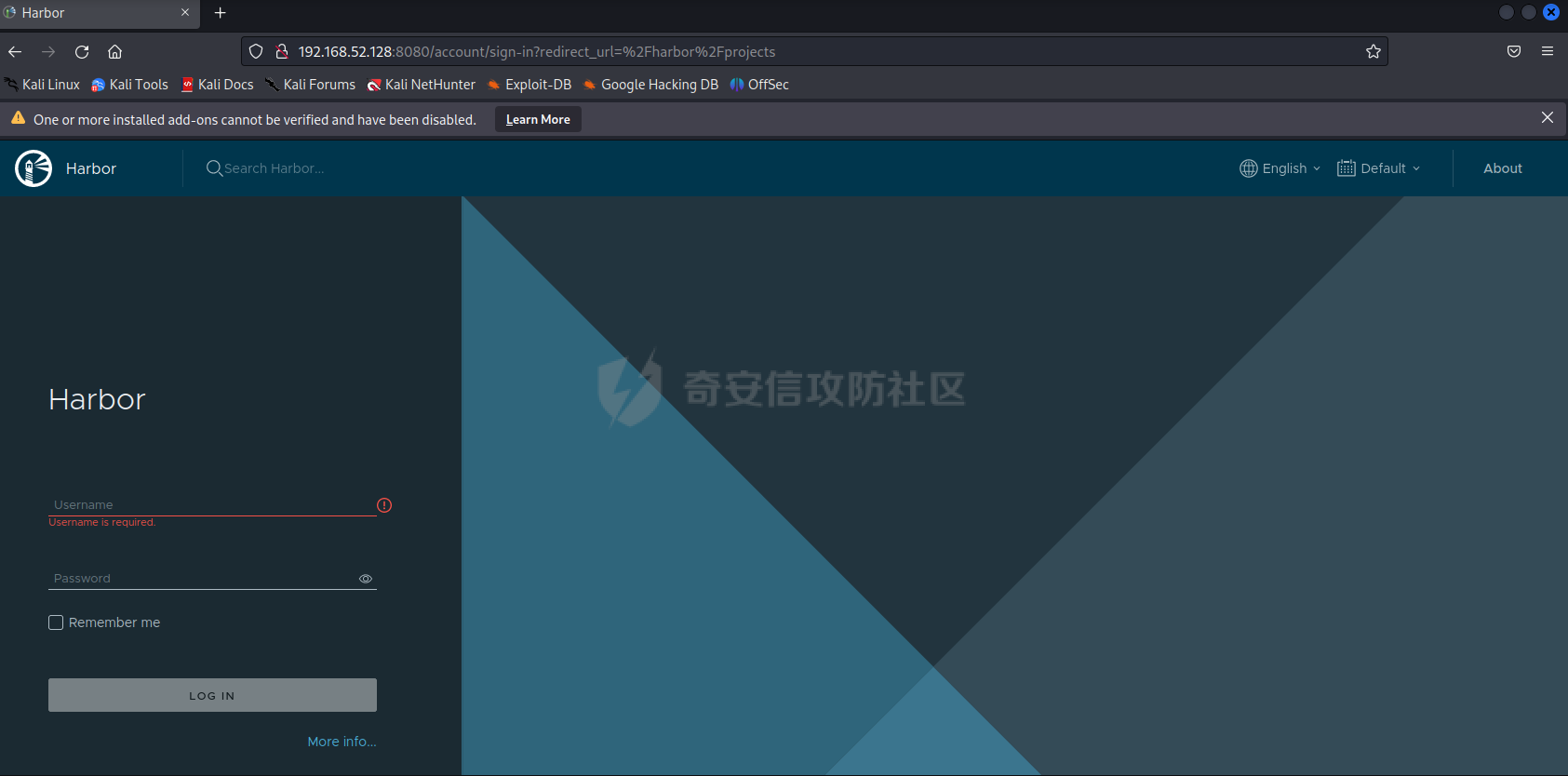Open the OffSec bookmark
Viewport: 1568px width, 776px height.
click(759, 85)
